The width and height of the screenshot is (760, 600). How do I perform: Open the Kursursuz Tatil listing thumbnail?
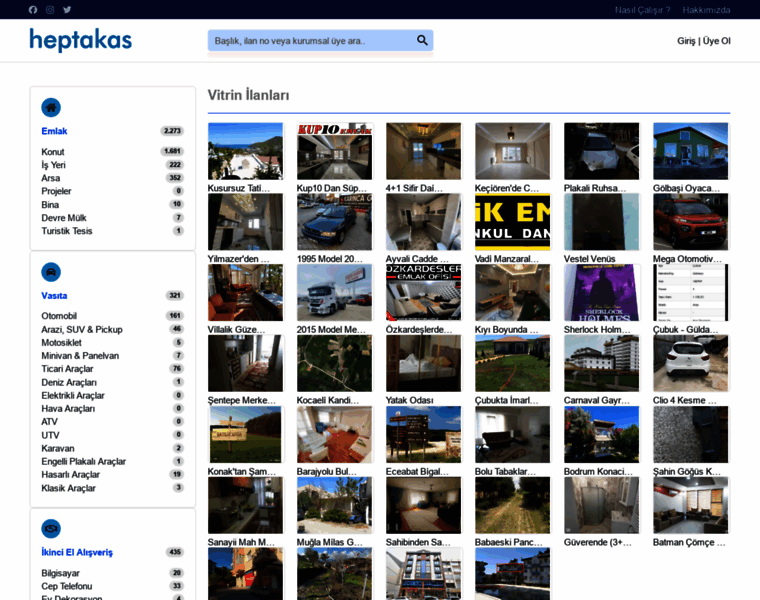[x=245, y=151]
